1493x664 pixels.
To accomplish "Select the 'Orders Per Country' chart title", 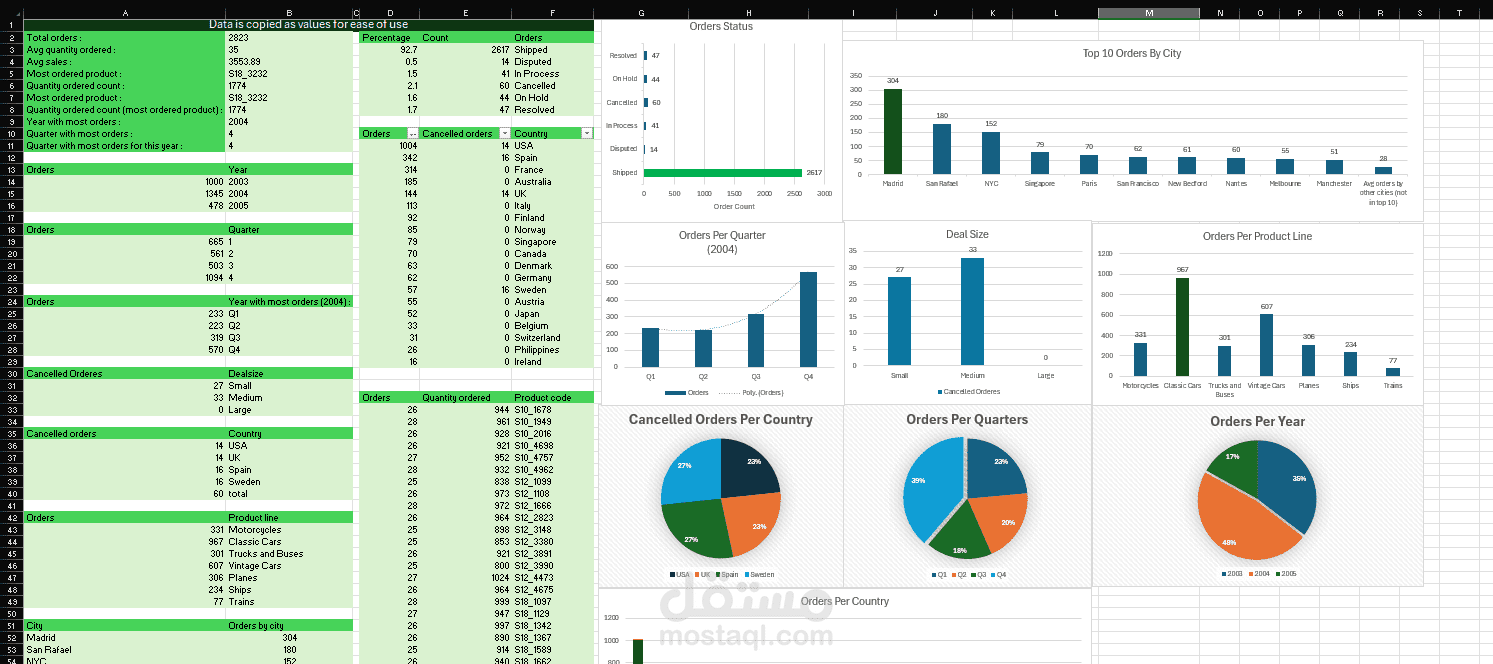I will point(844,602).
